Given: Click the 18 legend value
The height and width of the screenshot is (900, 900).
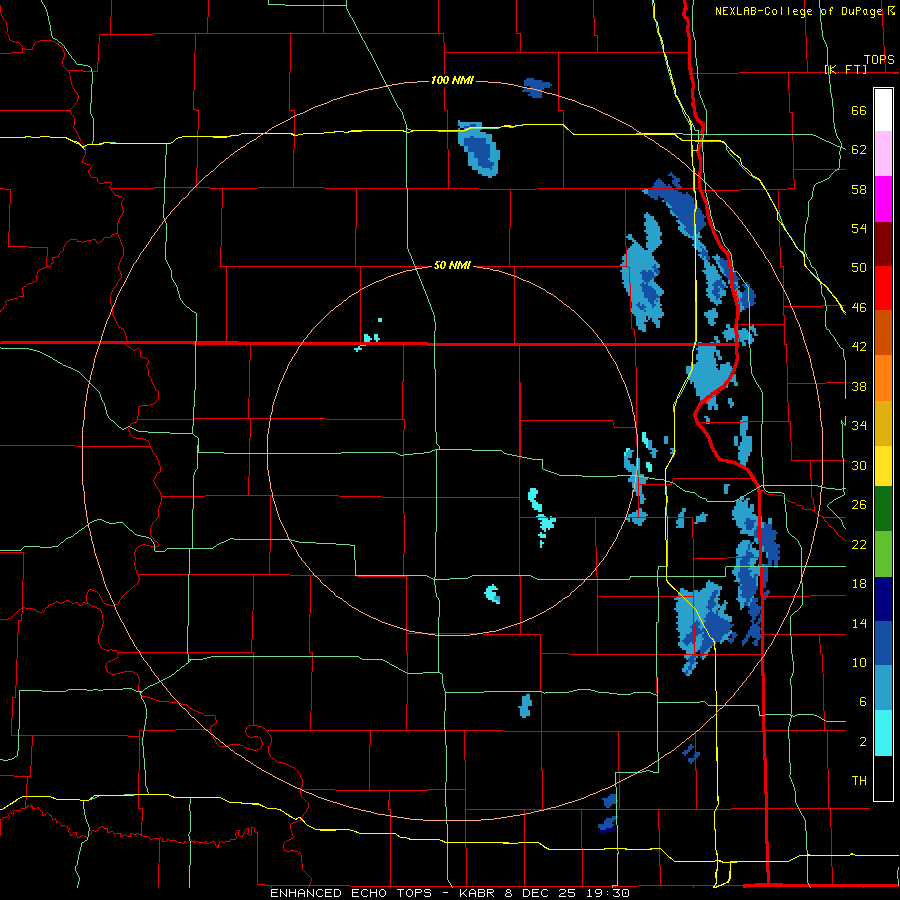Looking at the screenshot, I should [859, 584].
